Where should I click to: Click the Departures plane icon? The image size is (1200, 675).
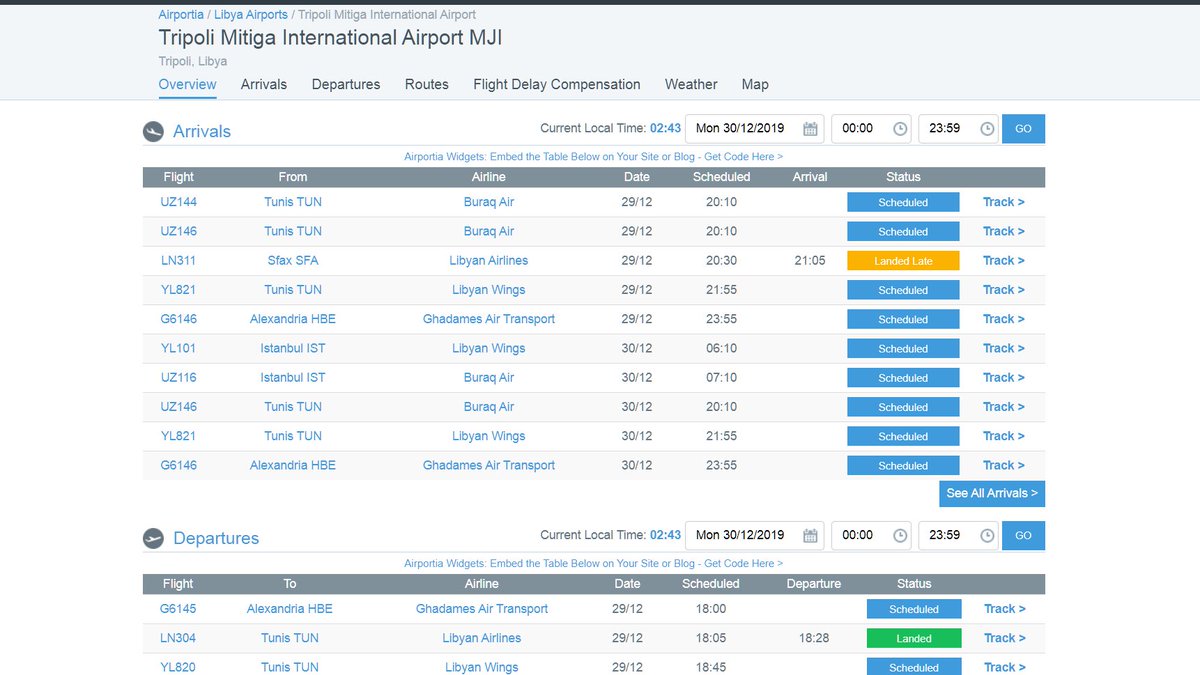pyautogui.click(x=153, y=538)
